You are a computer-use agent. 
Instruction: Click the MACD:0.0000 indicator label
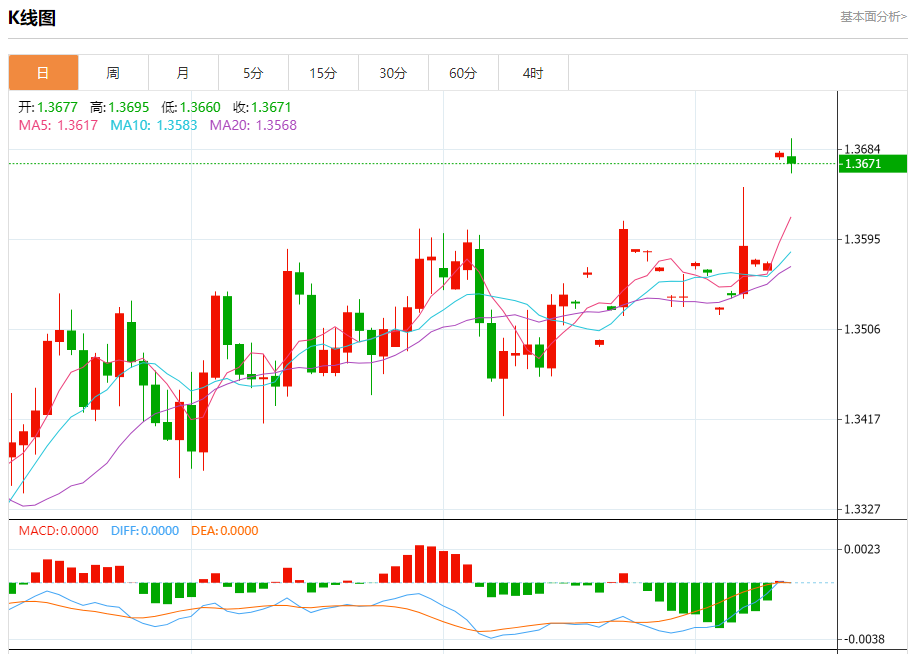(58, 531)
